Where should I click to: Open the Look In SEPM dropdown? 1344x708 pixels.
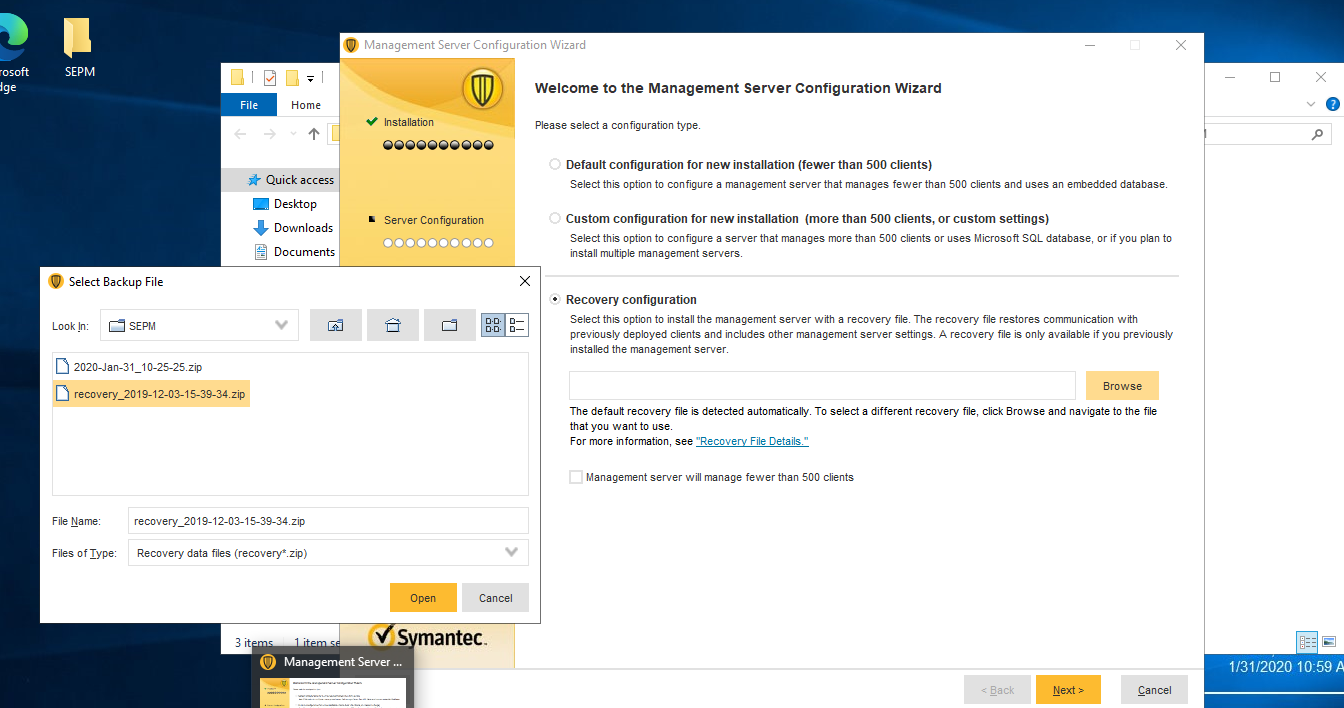tap(199, 325)
